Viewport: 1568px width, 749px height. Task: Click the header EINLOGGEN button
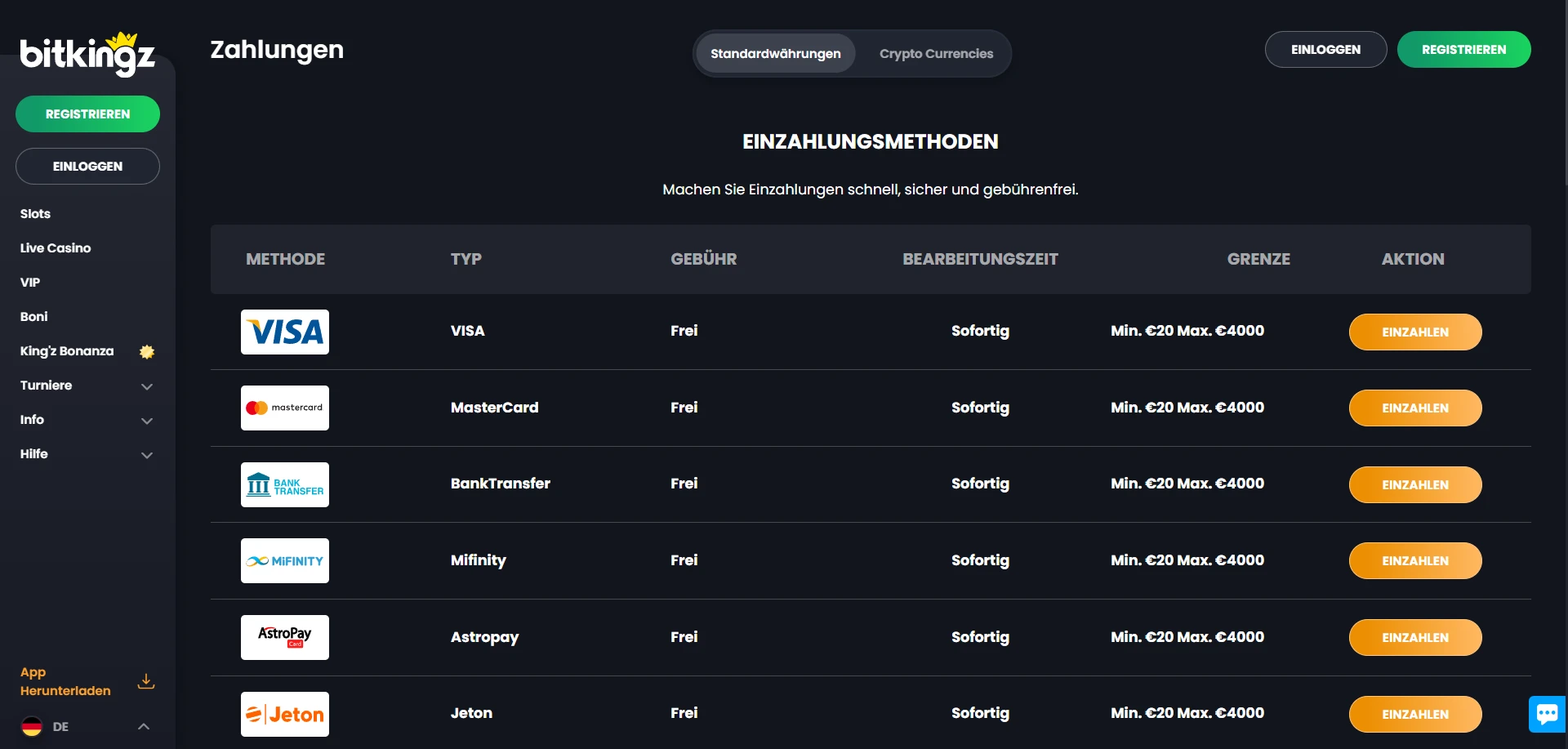tap(1325, 49)
